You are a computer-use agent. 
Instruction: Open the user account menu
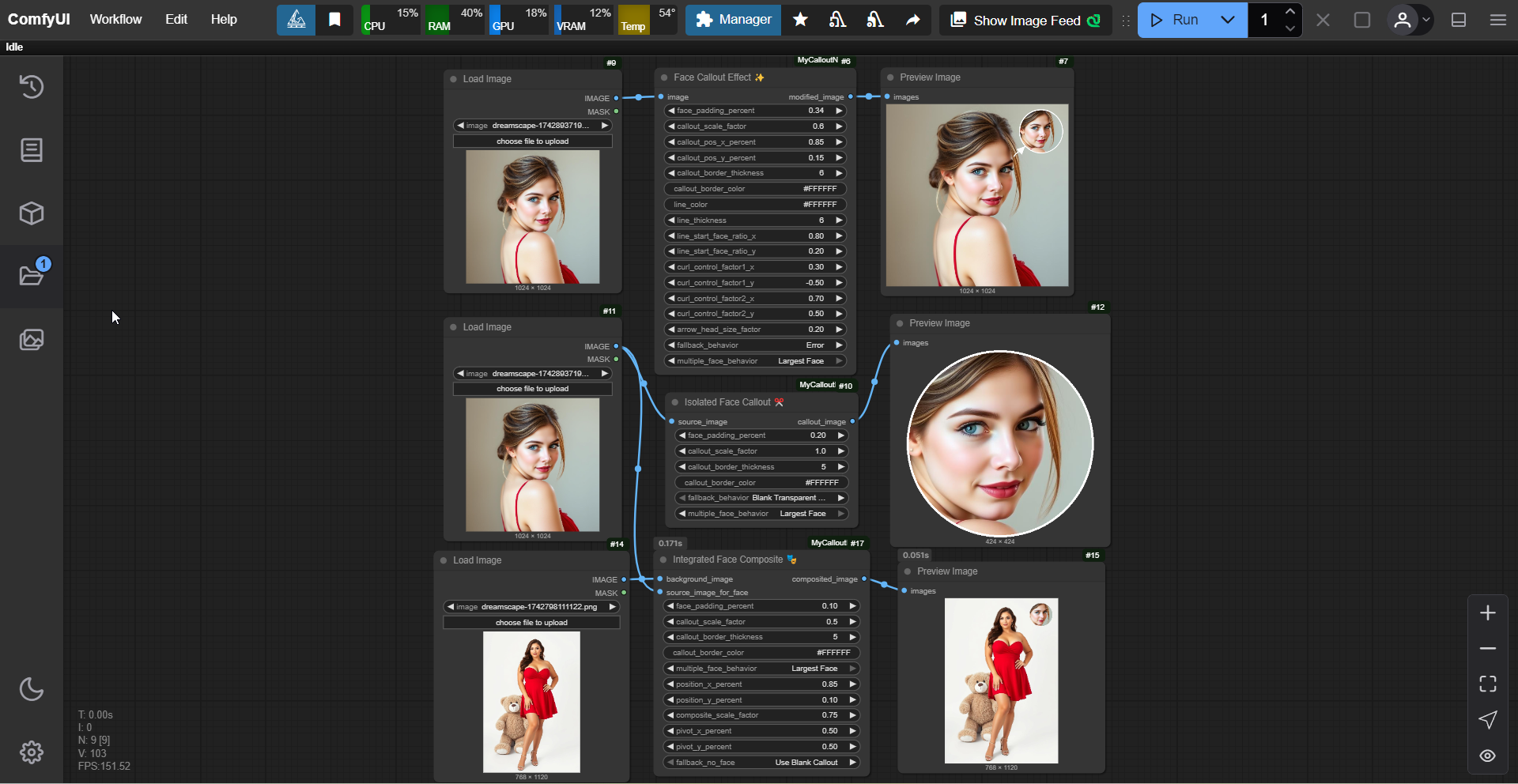click(x=1410, y=20)
